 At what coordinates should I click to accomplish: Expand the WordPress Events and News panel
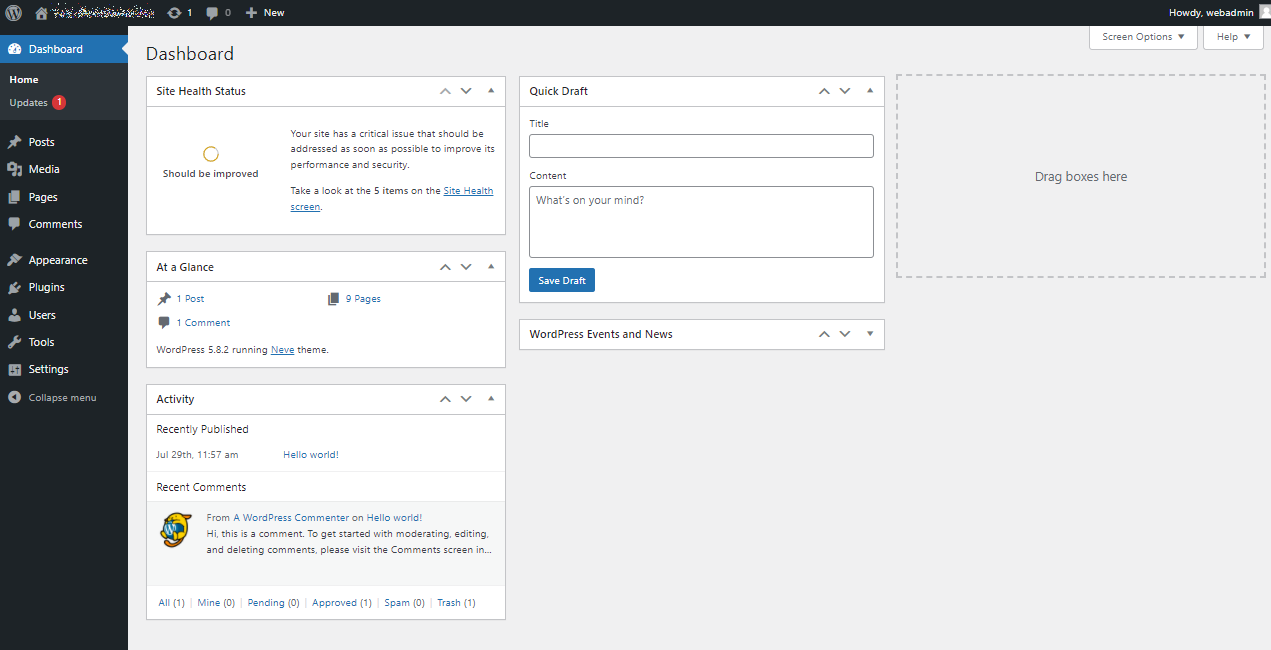point(870,334)
